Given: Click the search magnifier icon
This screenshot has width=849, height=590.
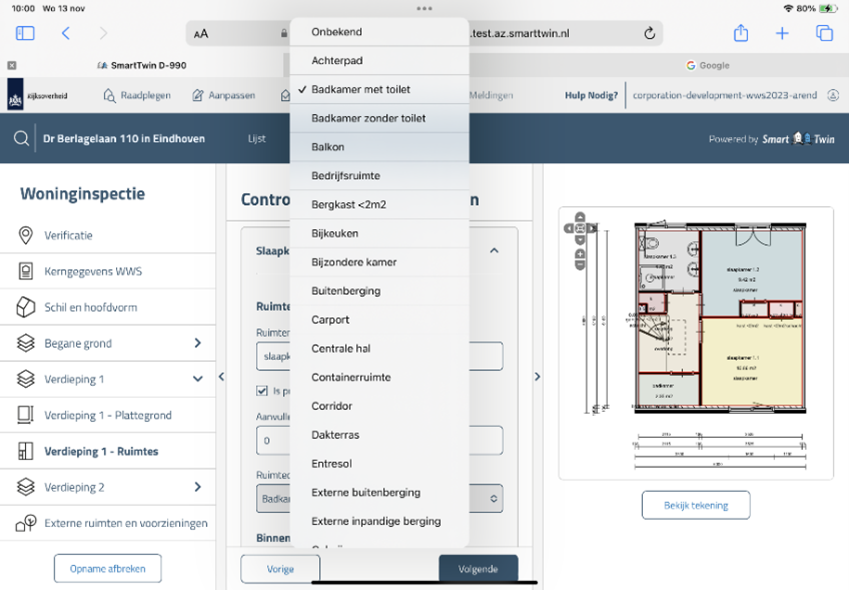Looking at the screenshot, I should 21,139.
